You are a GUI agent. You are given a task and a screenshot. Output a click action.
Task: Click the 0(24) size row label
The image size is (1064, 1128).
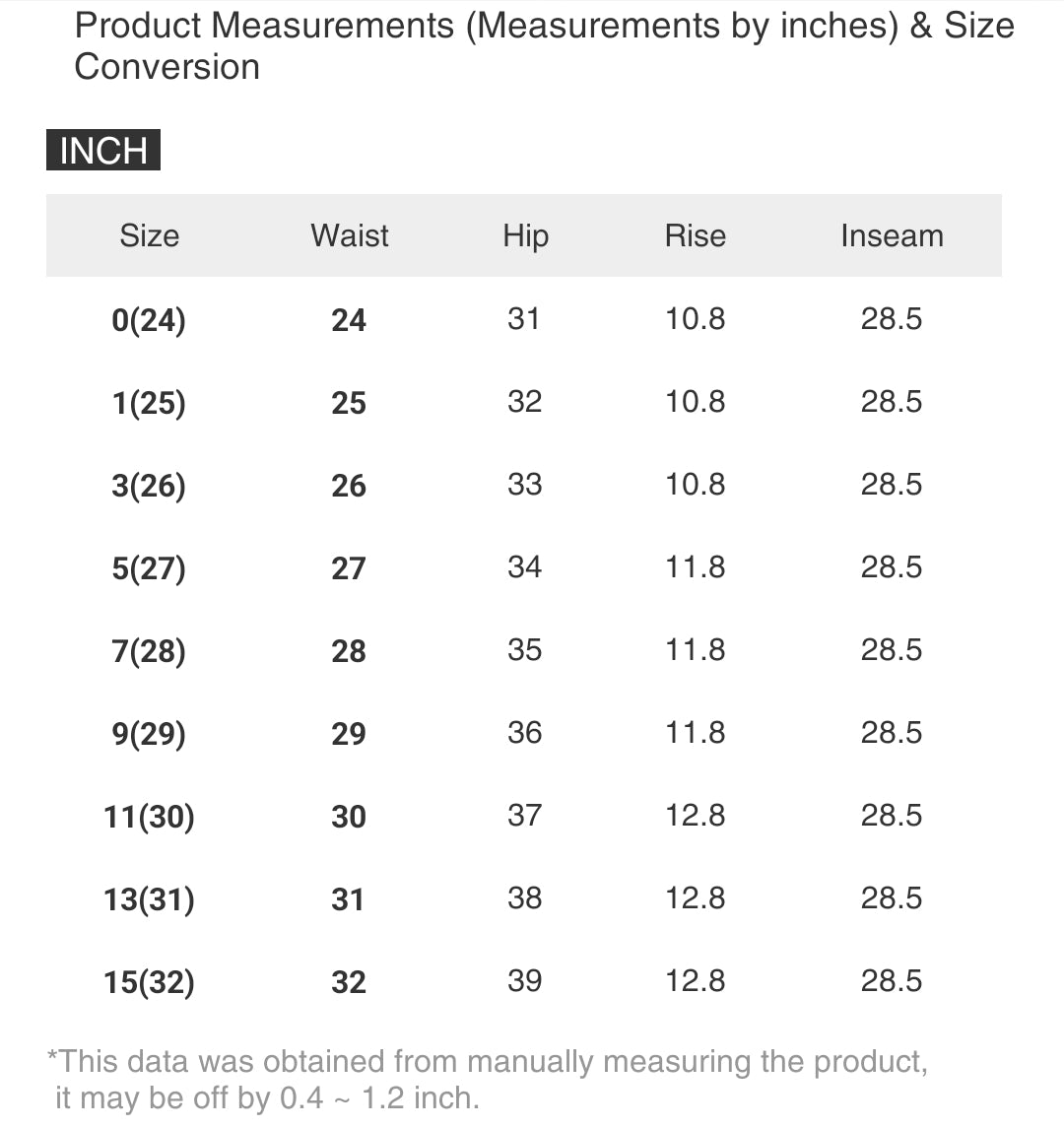[149, 320]
